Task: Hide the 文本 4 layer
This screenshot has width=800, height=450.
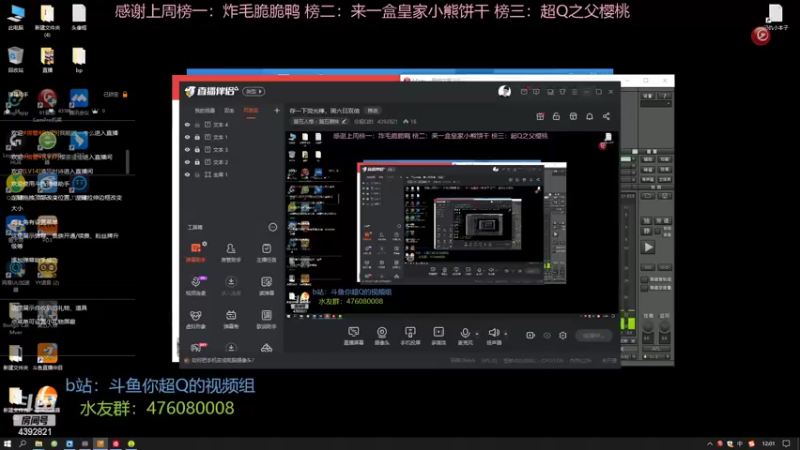Action: pyautogui.click(x=187, y=124)
